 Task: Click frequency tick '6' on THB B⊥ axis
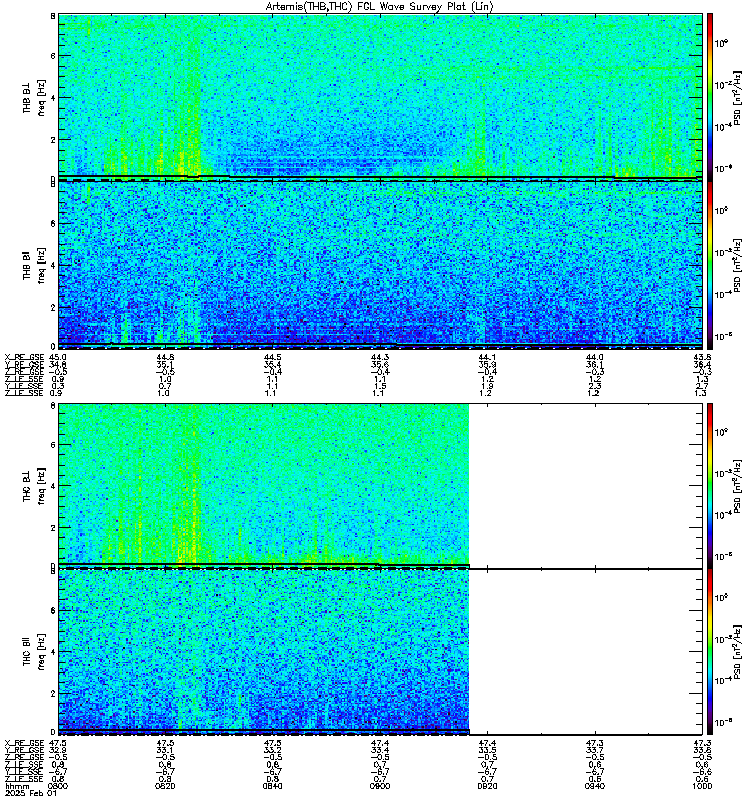click(x=53, y=56)
